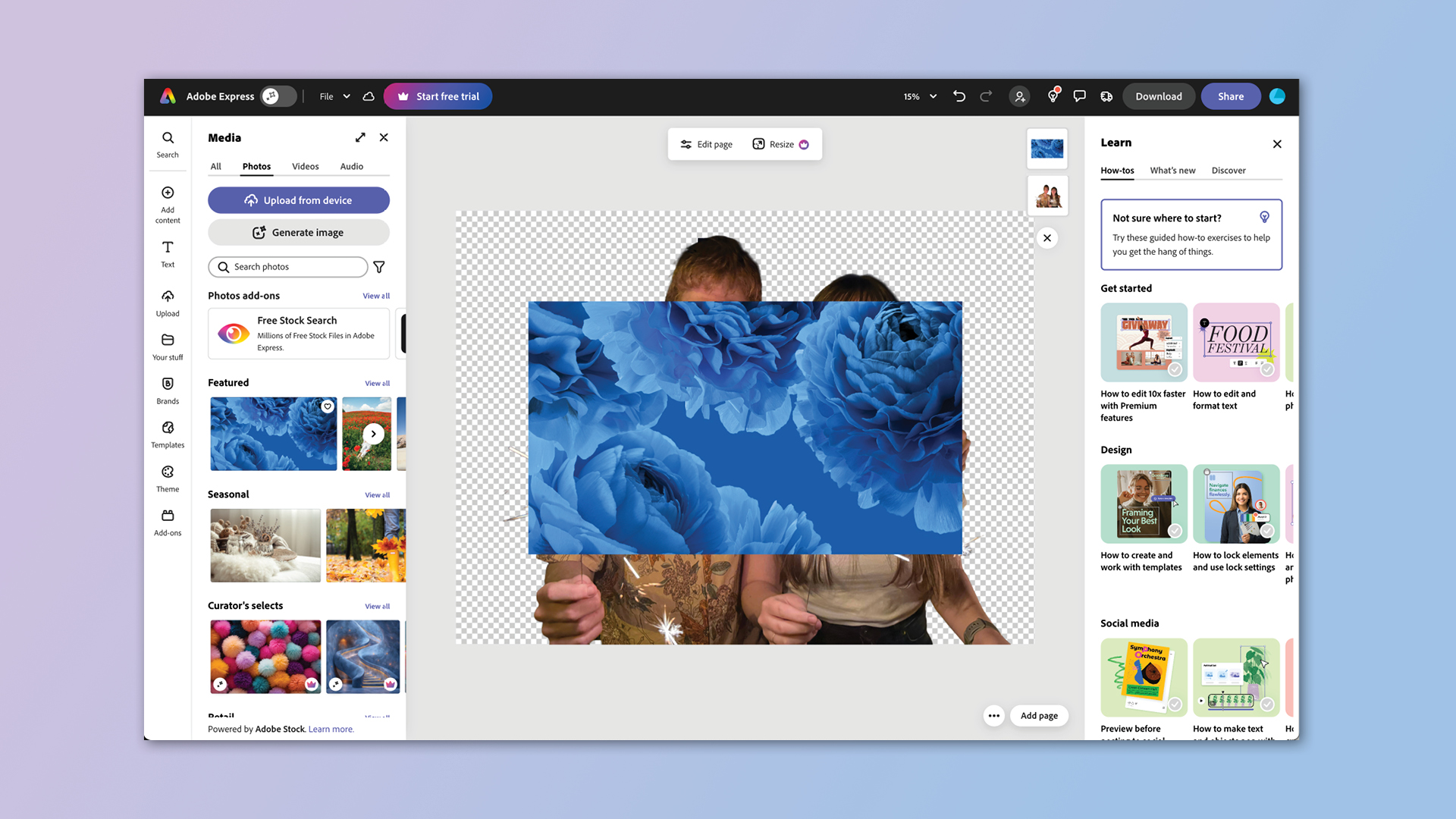Toggle the lightbulb notifications icon
This screenshot has width=1456, height=819.
[x=1053, y=96]
